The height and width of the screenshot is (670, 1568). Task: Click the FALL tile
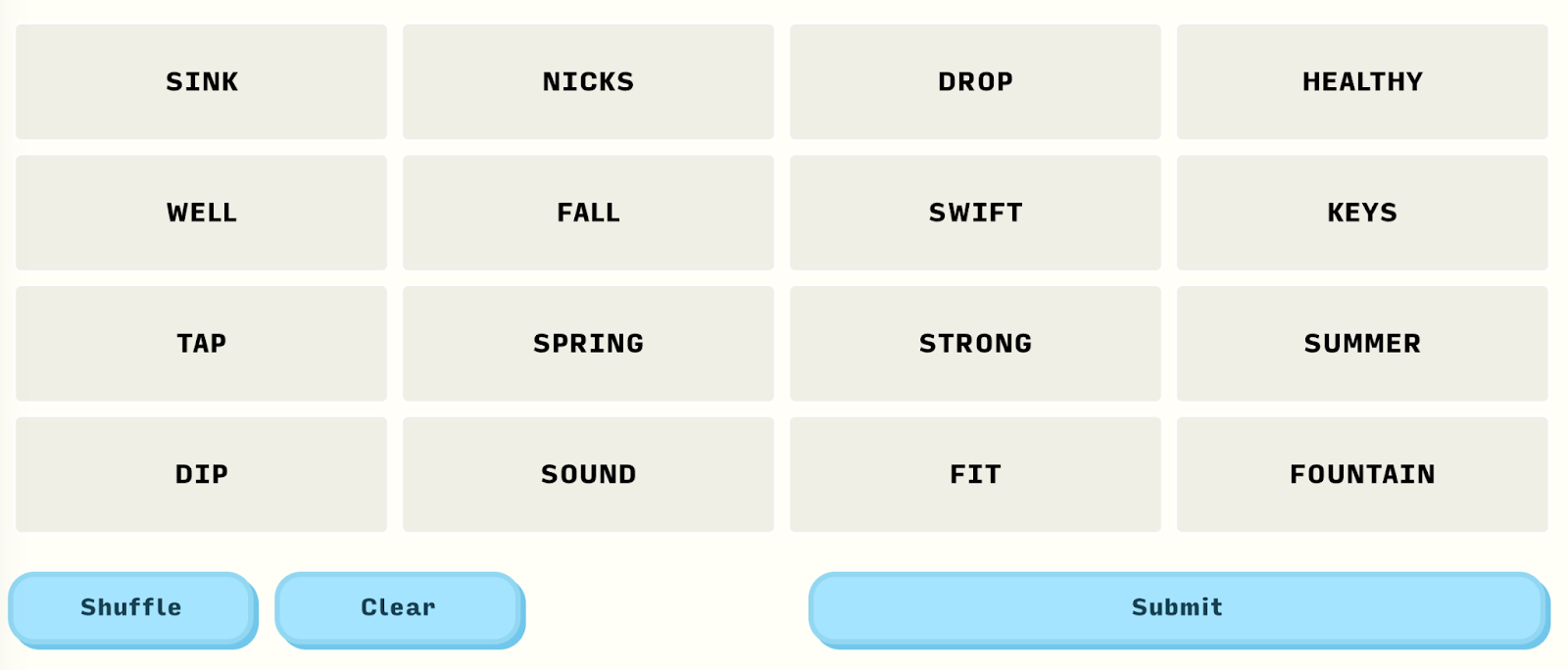click(588, 213)
